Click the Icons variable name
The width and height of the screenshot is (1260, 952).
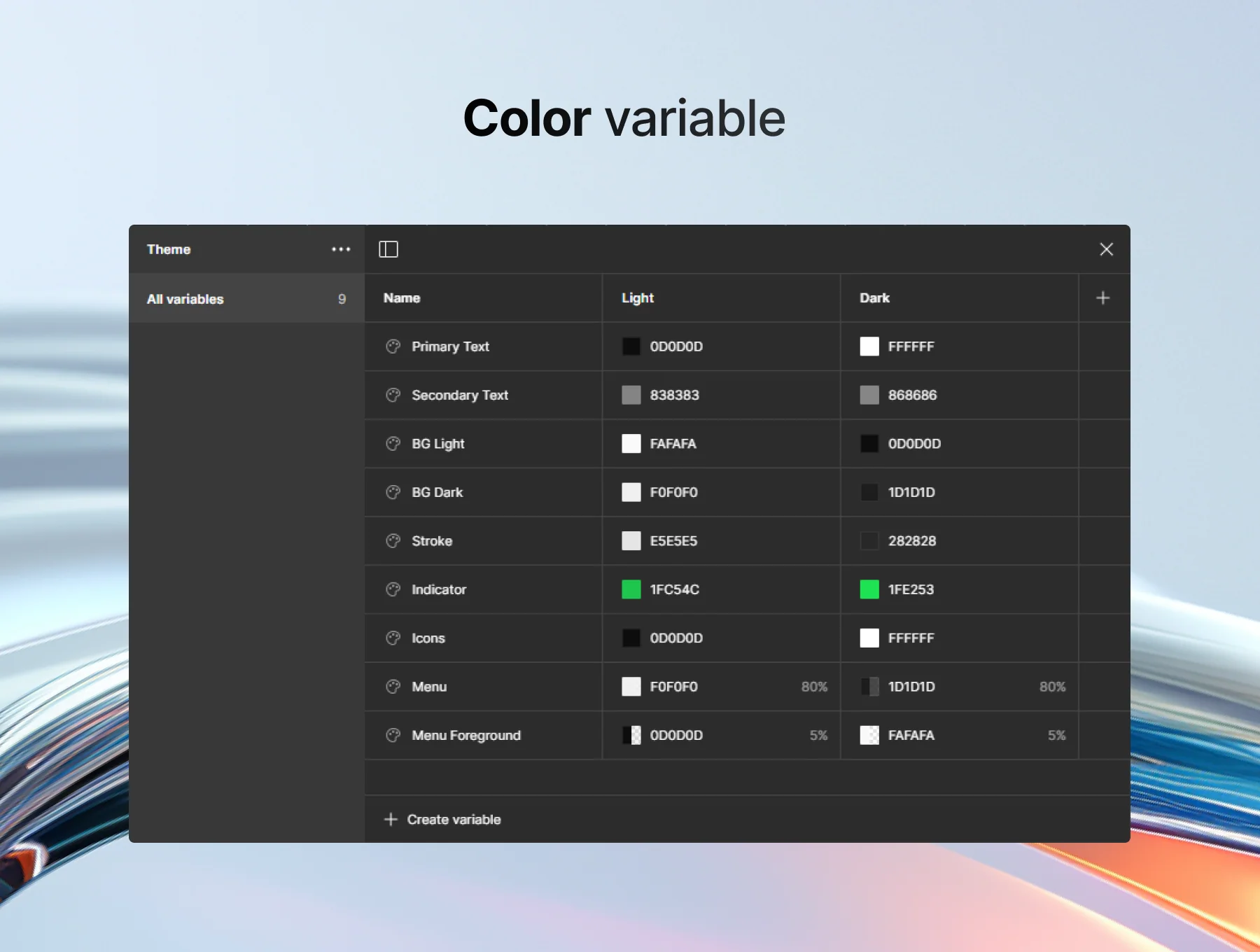428,638
